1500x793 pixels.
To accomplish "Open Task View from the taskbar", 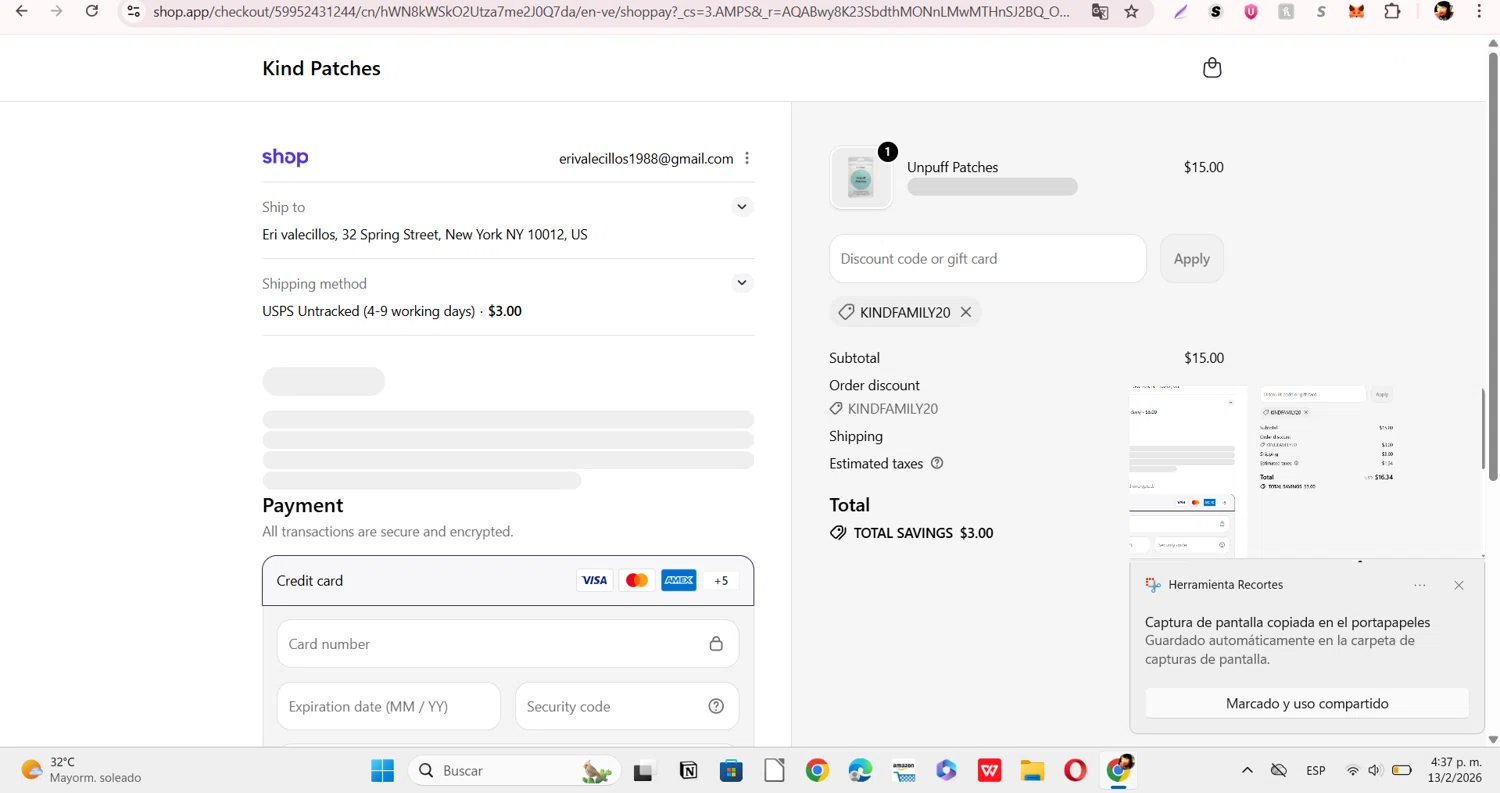I will (x=643, y=771).
